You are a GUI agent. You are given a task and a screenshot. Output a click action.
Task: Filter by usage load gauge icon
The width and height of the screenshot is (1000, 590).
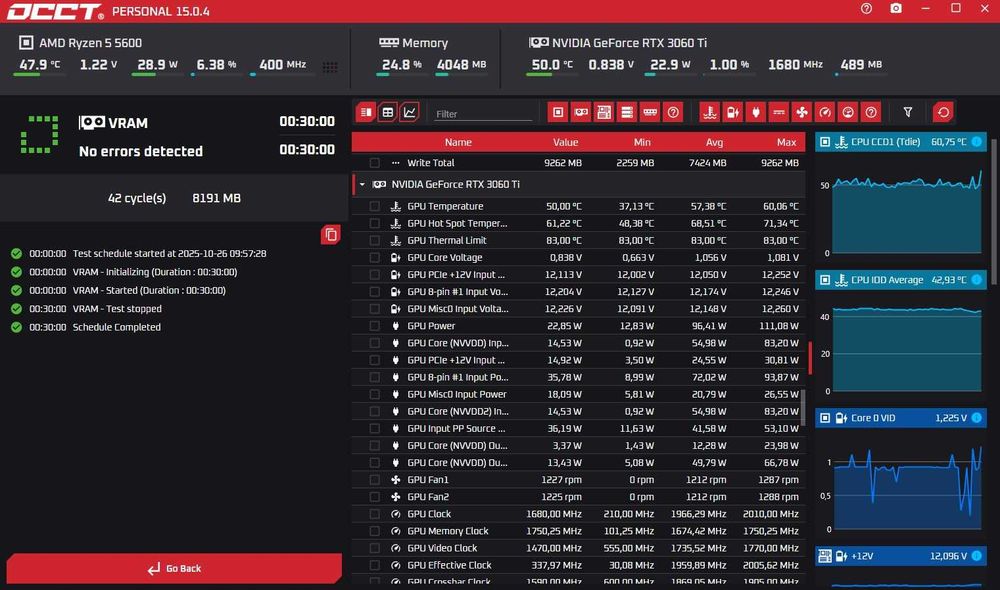[848, 112]
